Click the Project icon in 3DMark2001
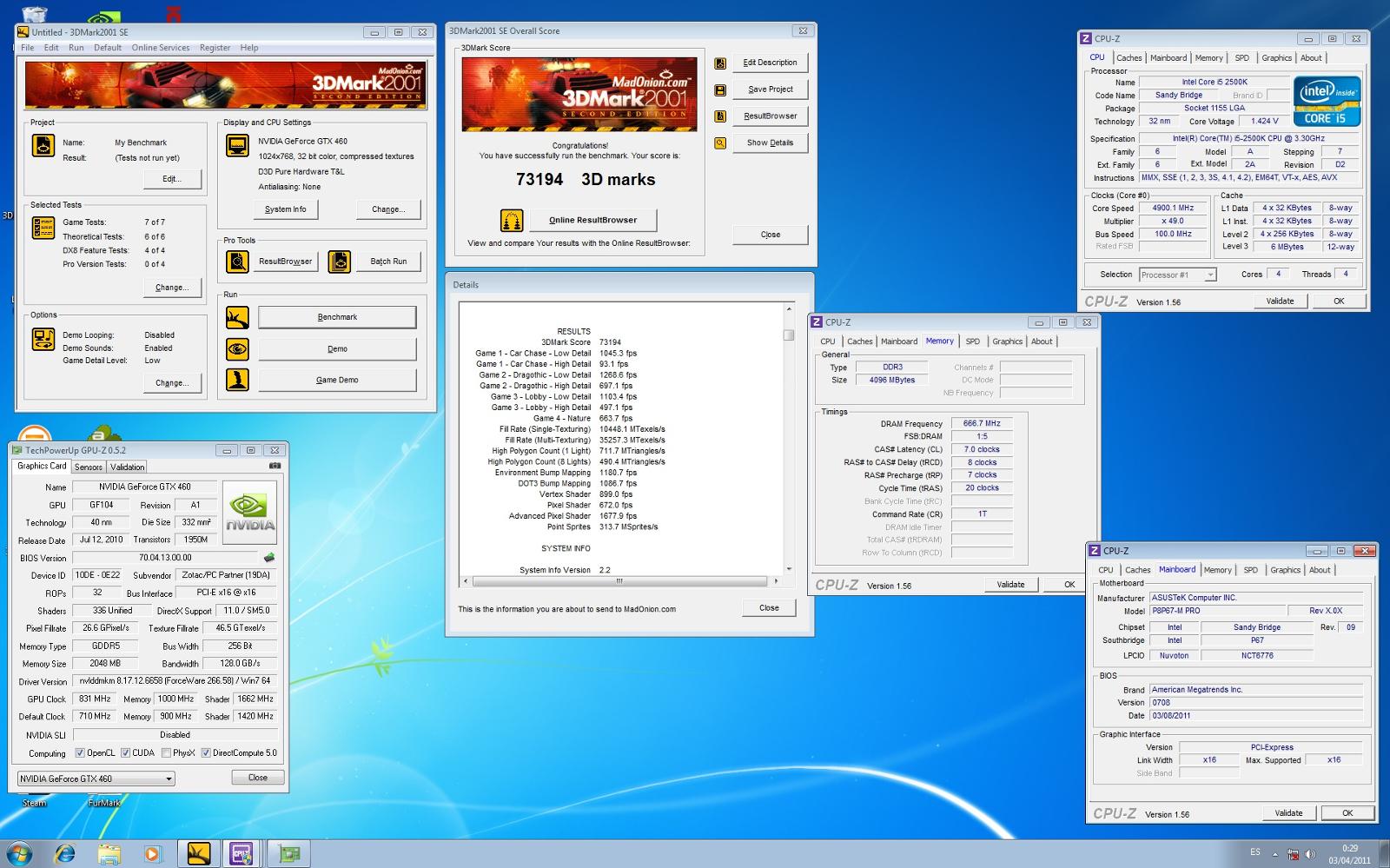The image size is (1390, 868). 43,145
